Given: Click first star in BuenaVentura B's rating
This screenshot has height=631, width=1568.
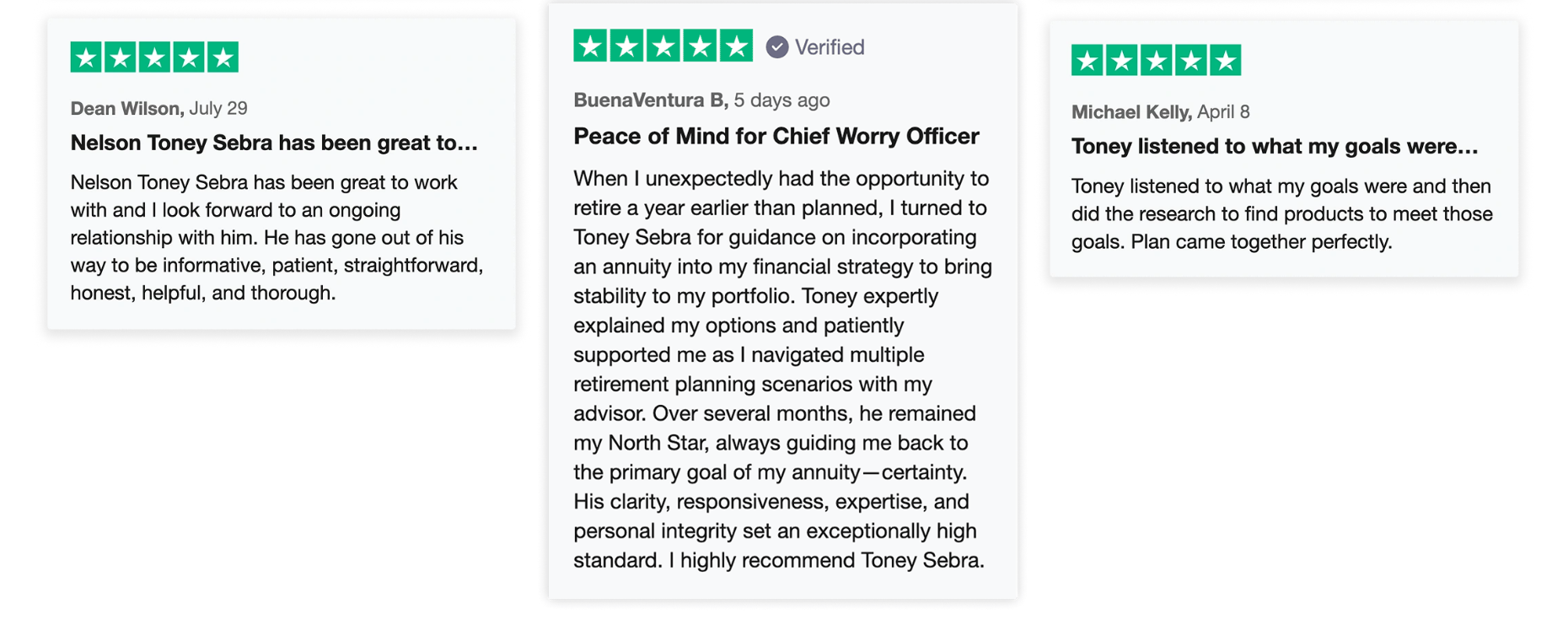Looking at the screenshot, I should (x=590, y=46).
